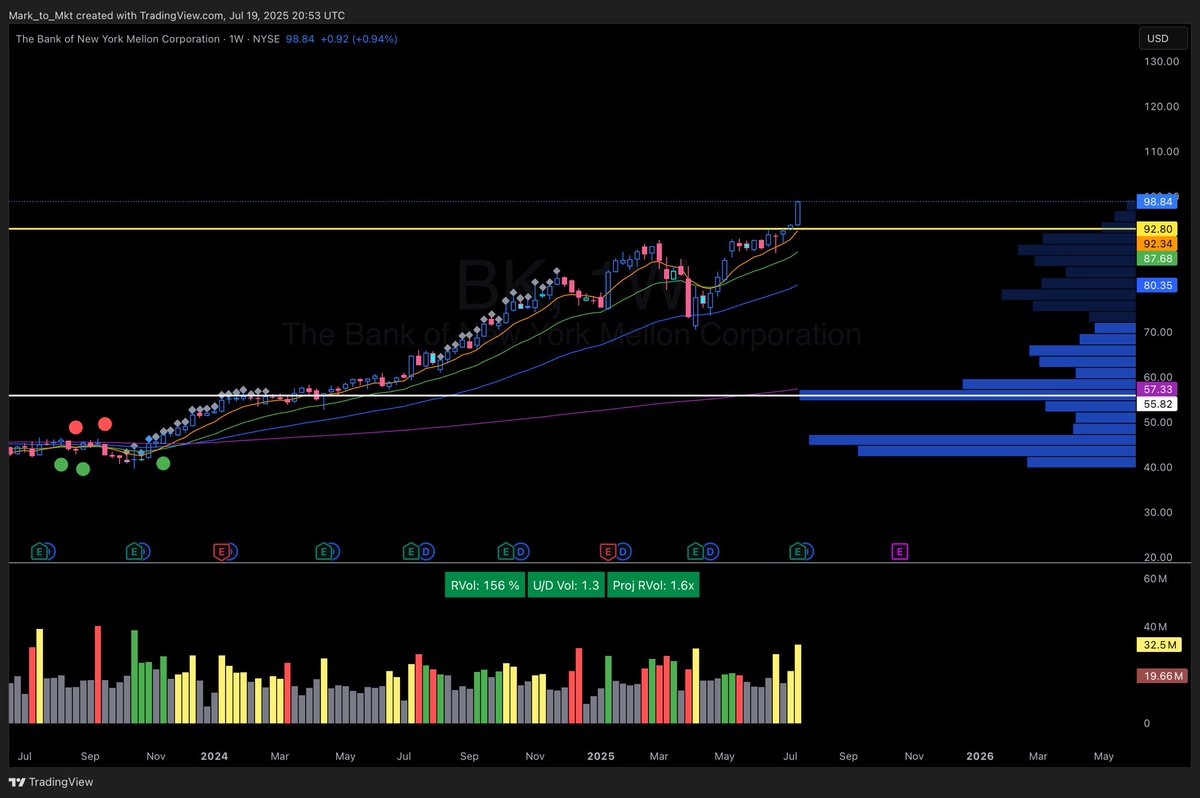Click the latest yellow volume bar in July 2025
1200x798 pixels.
(x=798, y=684)
